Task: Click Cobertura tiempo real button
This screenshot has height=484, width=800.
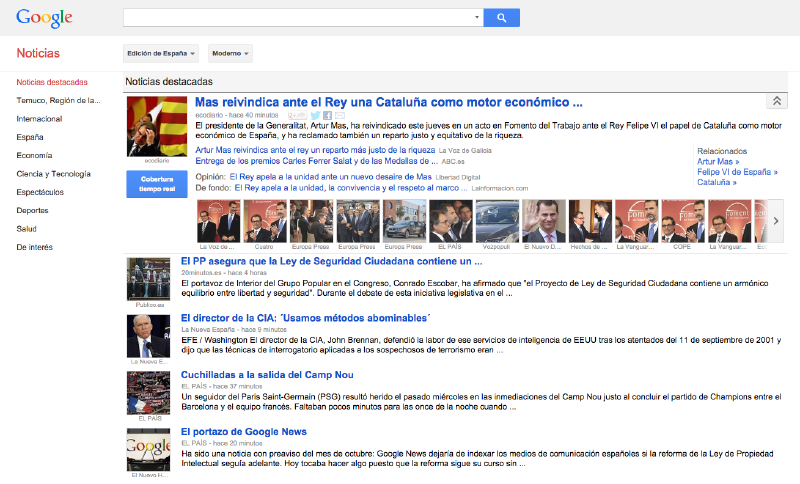Action: point(157,184)
